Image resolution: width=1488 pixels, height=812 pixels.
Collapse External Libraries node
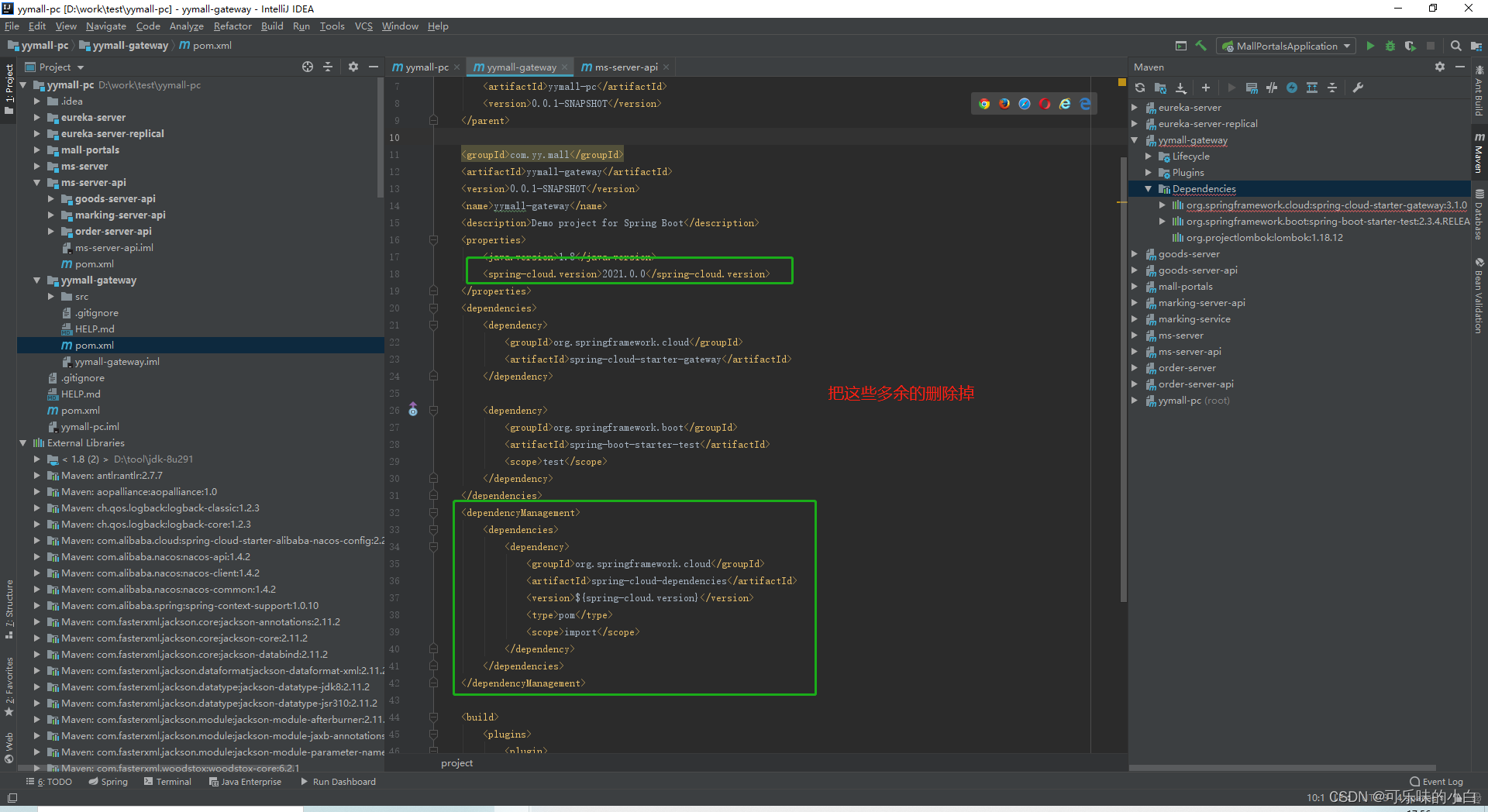22,442
